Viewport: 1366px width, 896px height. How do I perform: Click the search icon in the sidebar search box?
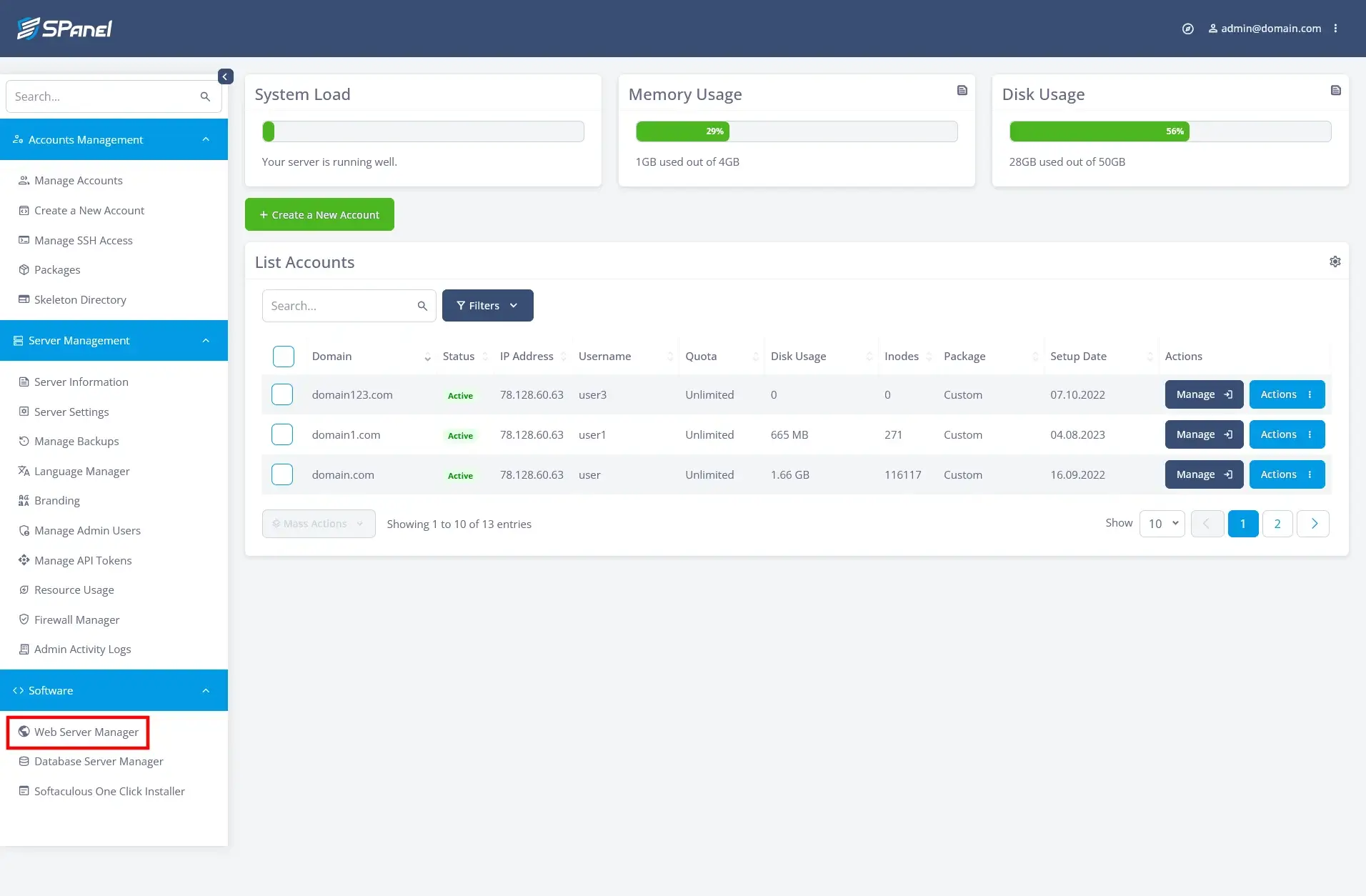[205, 96]
